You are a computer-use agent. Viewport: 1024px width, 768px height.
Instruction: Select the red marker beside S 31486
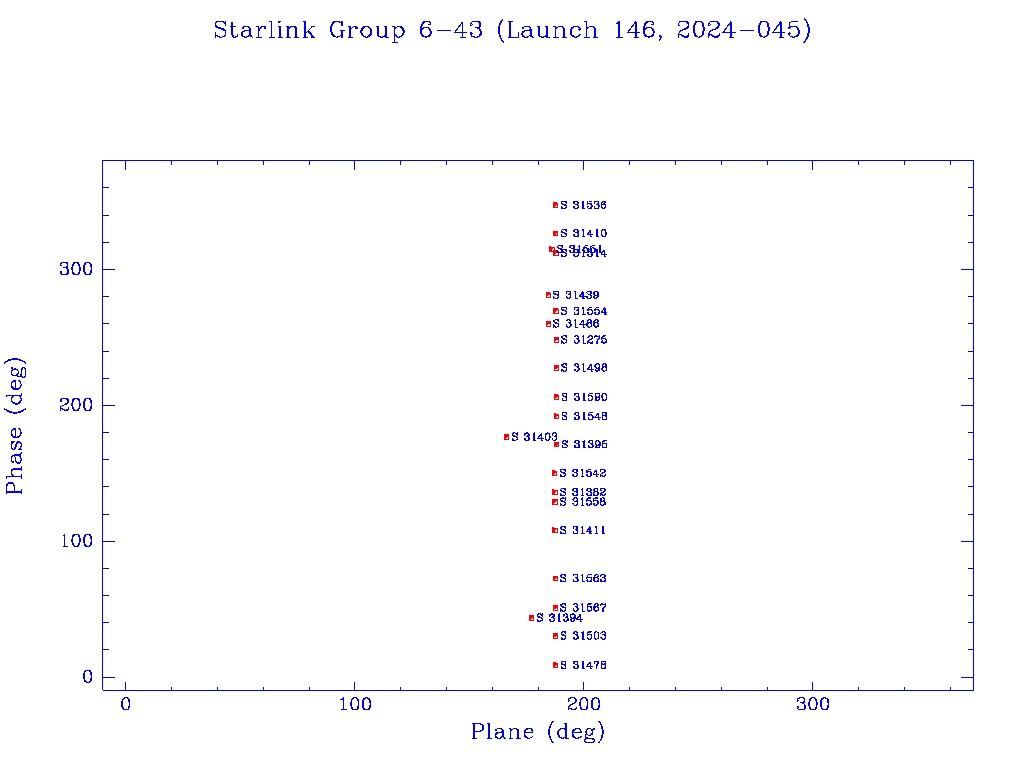point(549,324)
